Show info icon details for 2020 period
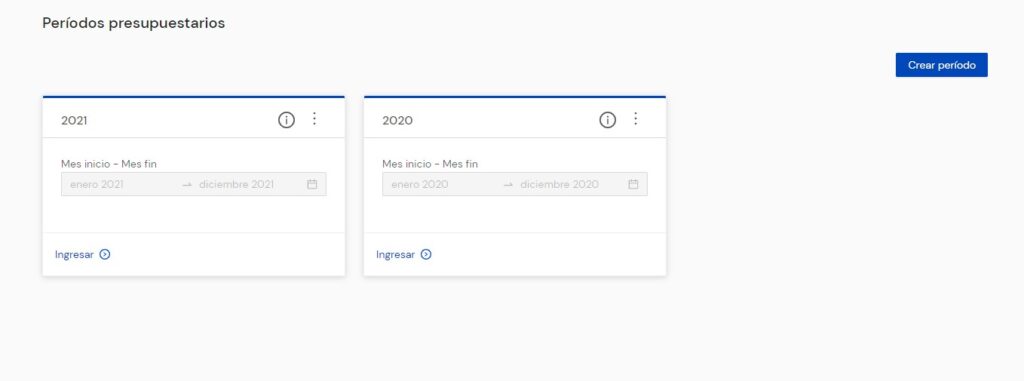Image resolution: width=1024 pixels, height=381 pixels. pos(607,120)
